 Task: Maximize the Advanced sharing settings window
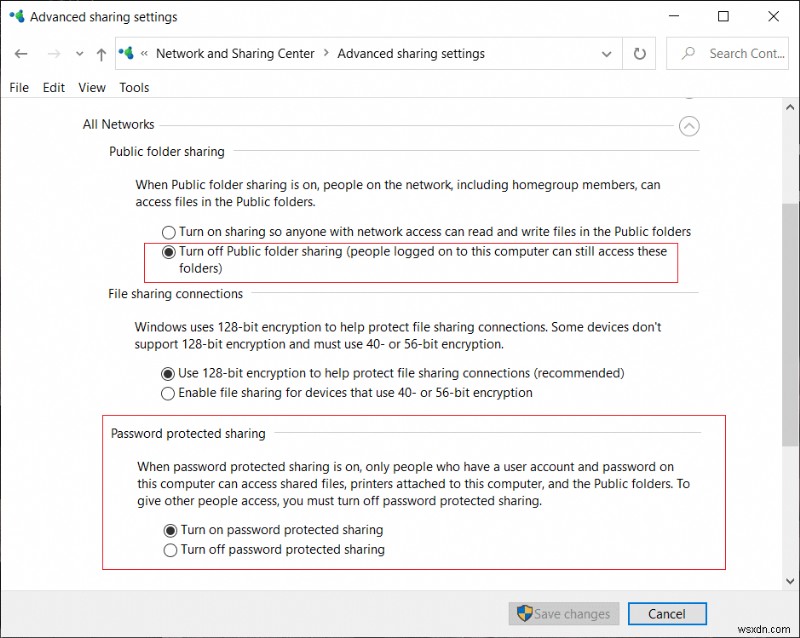[723, 16]
